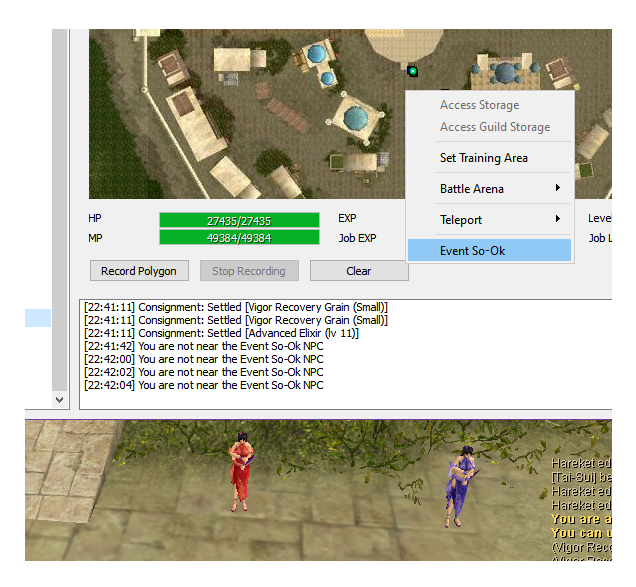
Task: Click the green HP bar showing 27435/27435
Action: point(239,220)
